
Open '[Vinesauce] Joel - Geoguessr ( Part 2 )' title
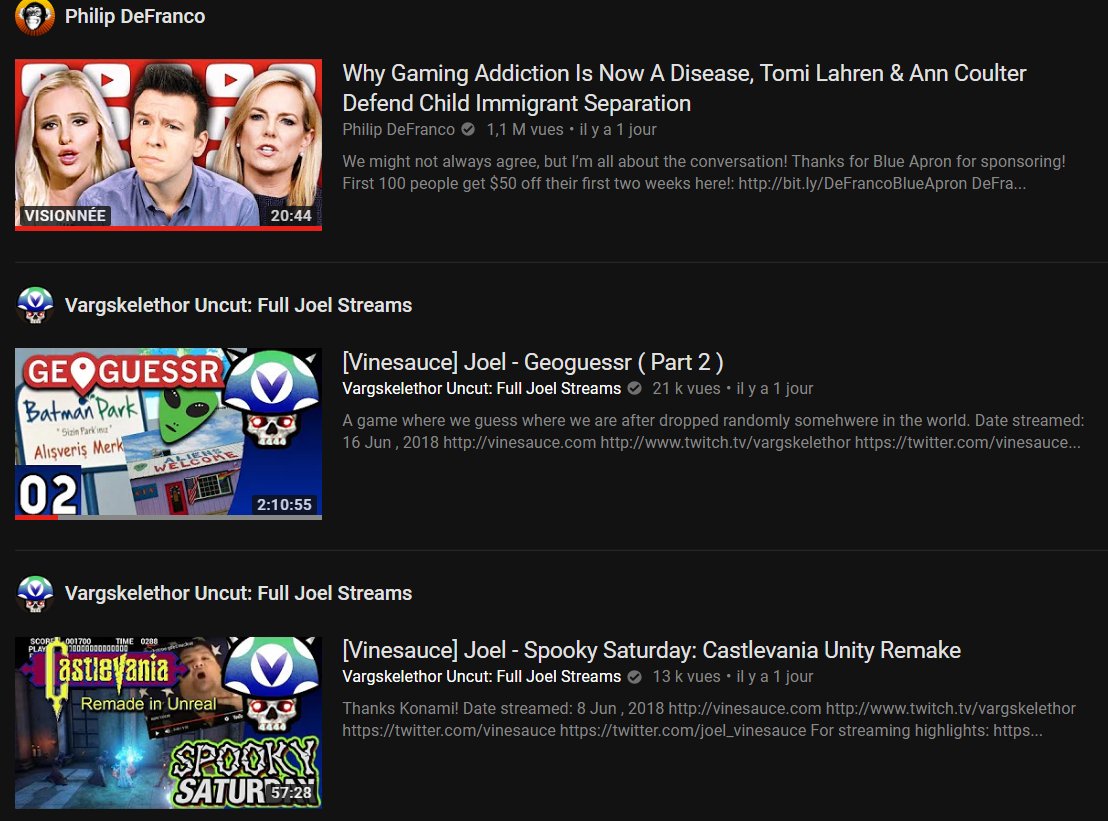[533, 362]
